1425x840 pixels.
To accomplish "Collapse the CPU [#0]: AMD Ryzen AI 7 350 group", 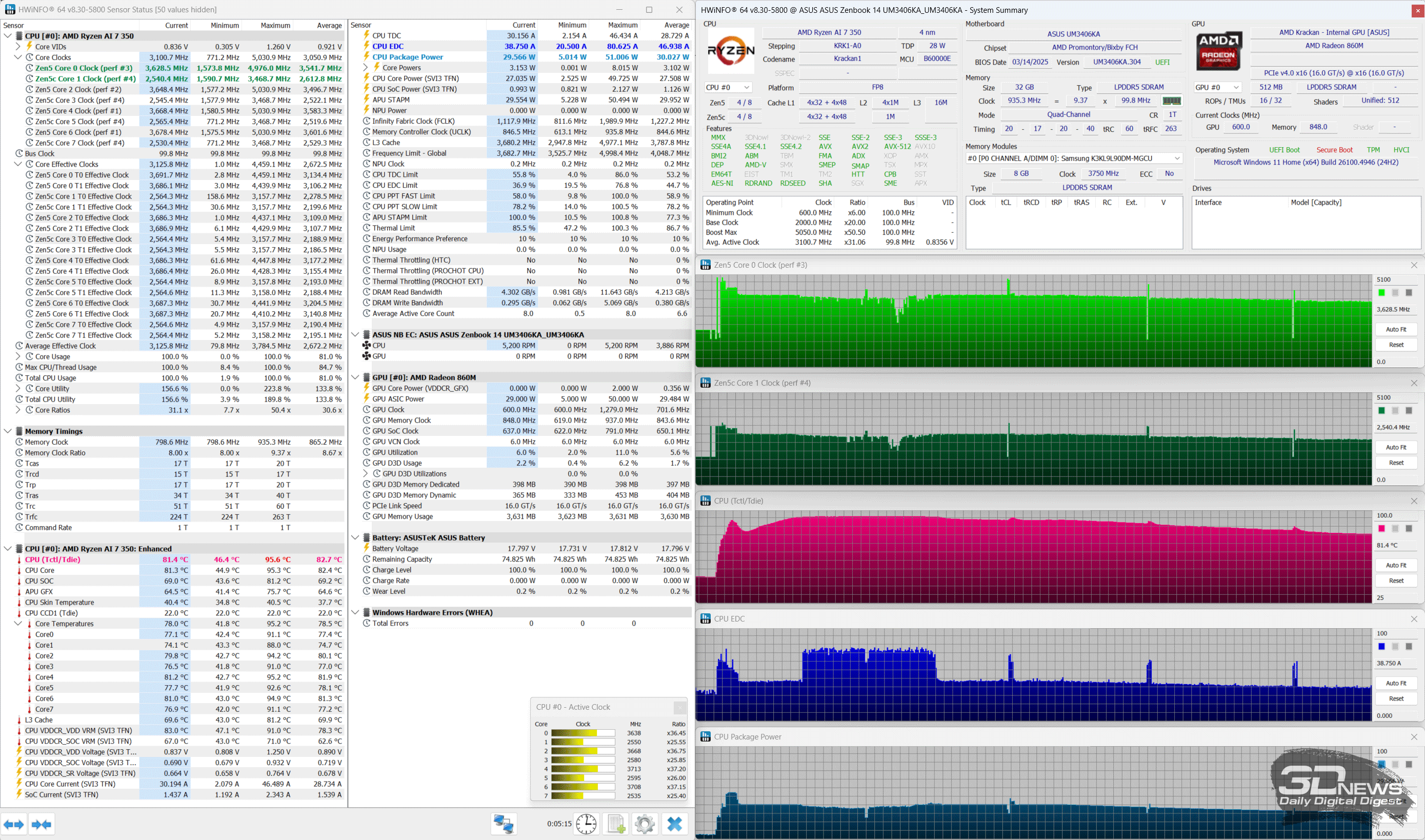I will 8,36.
